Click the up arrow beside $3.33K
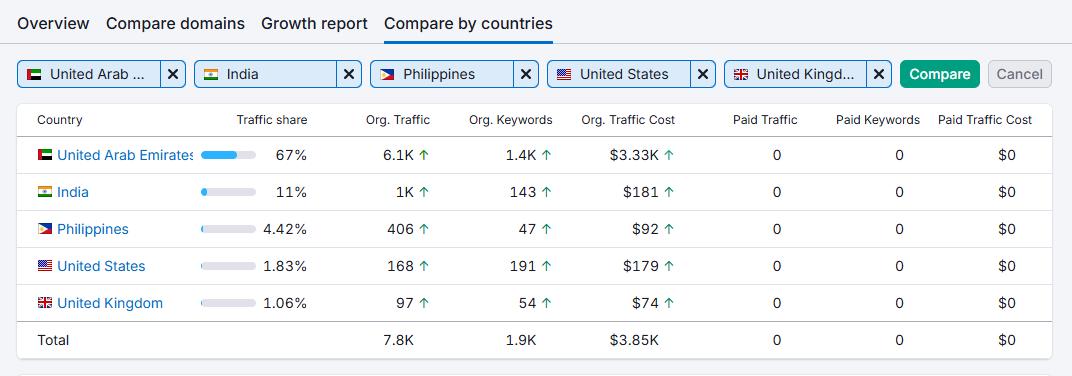The width and height of the screenshot is (1072, 376). (x=669, y=155)
